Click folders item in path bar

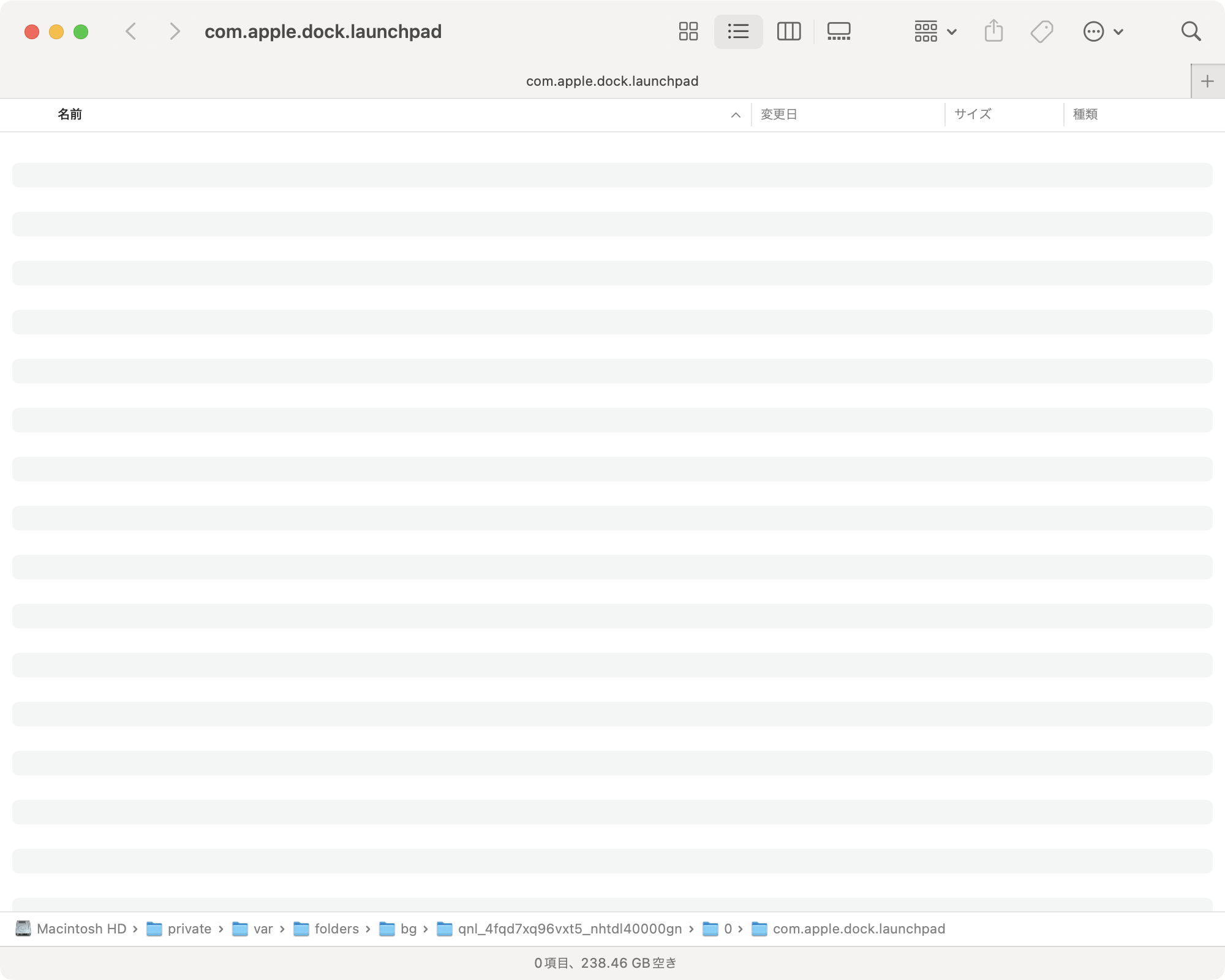pyautogui.click(x=326, y=929)
